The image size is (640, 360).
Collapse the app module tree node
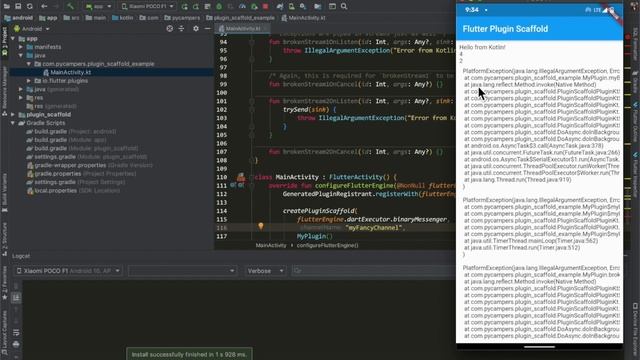(13, 39)
